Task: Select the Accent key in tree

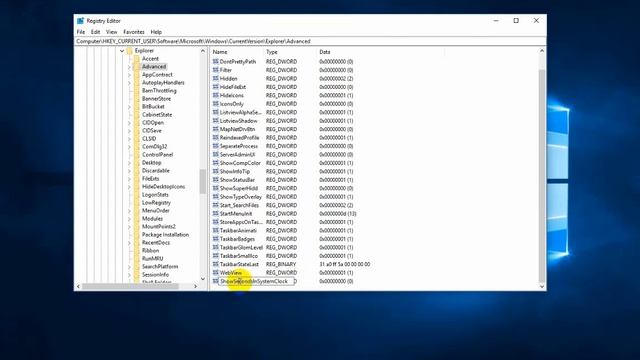Action: 150,59
